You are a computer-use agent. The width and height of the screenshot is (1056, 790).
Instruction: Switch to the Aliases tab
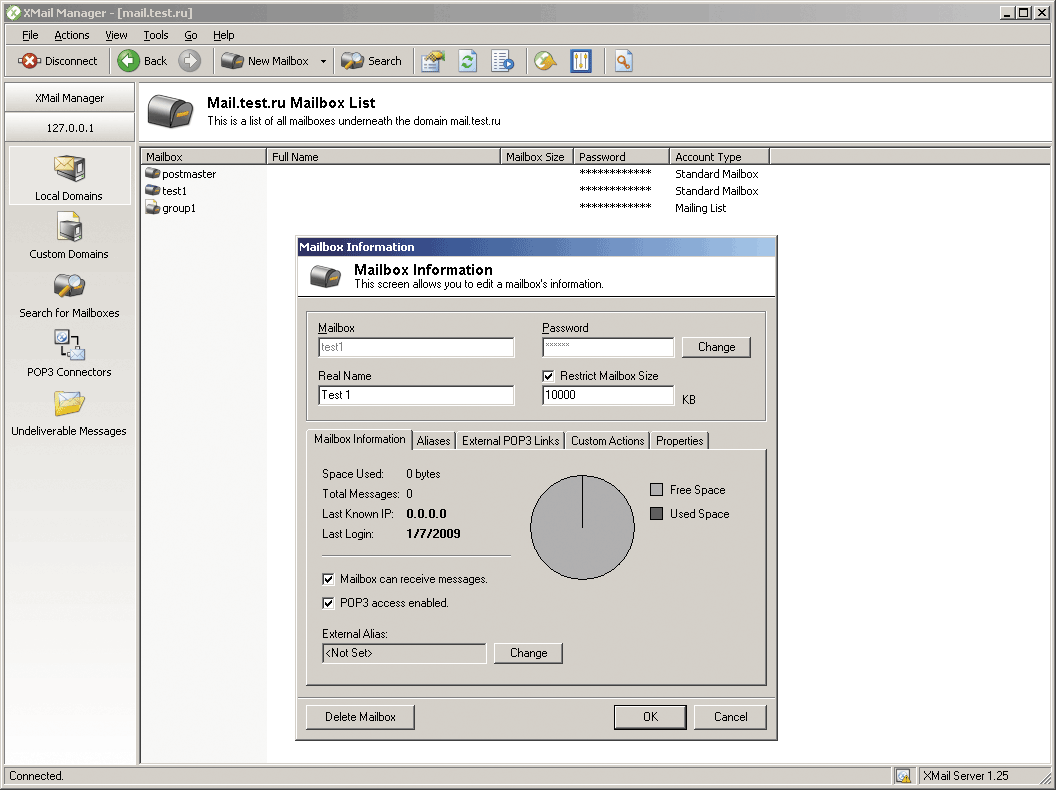click(433, 440)
